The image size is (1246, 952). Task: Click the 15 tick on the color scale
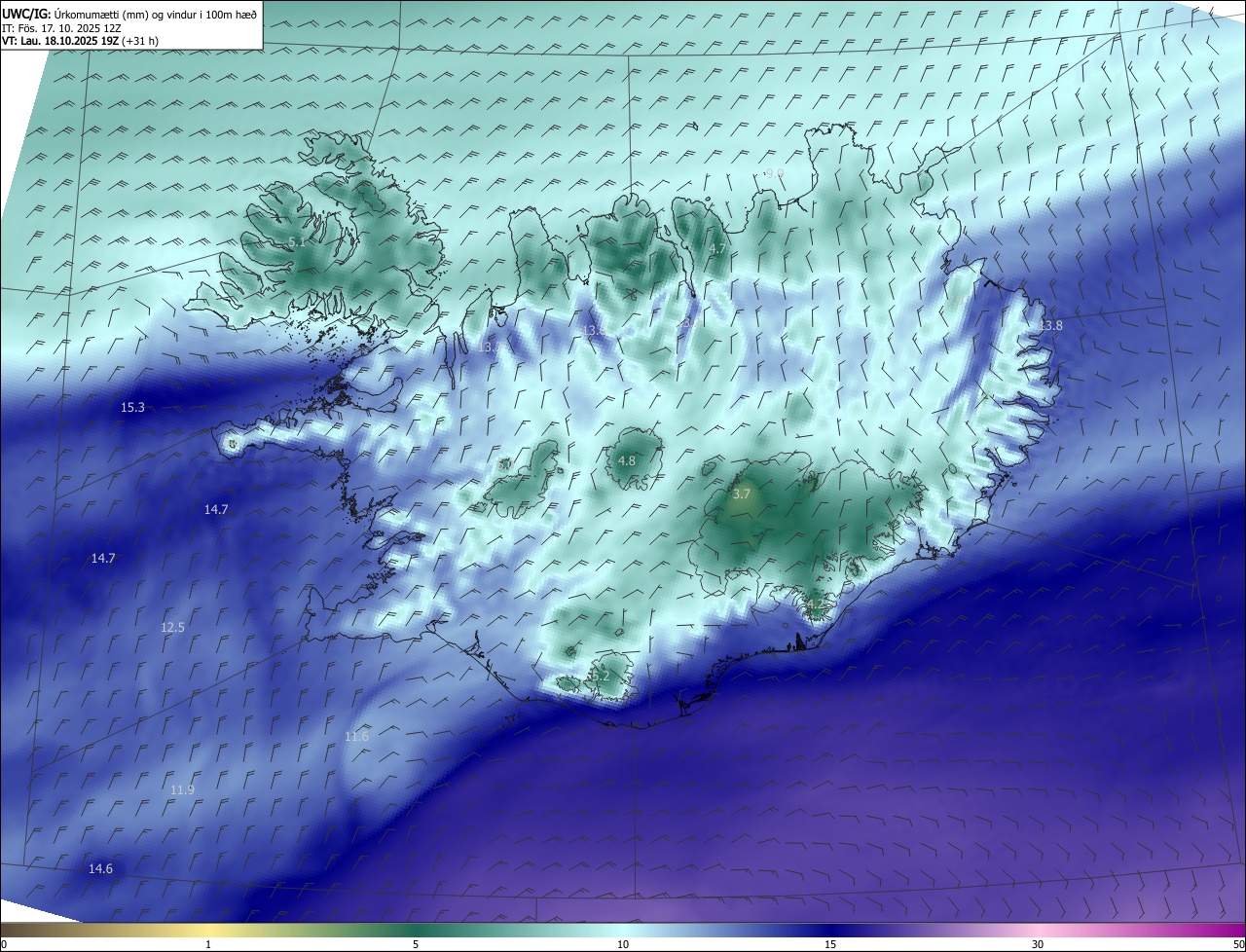click(830, 944)
